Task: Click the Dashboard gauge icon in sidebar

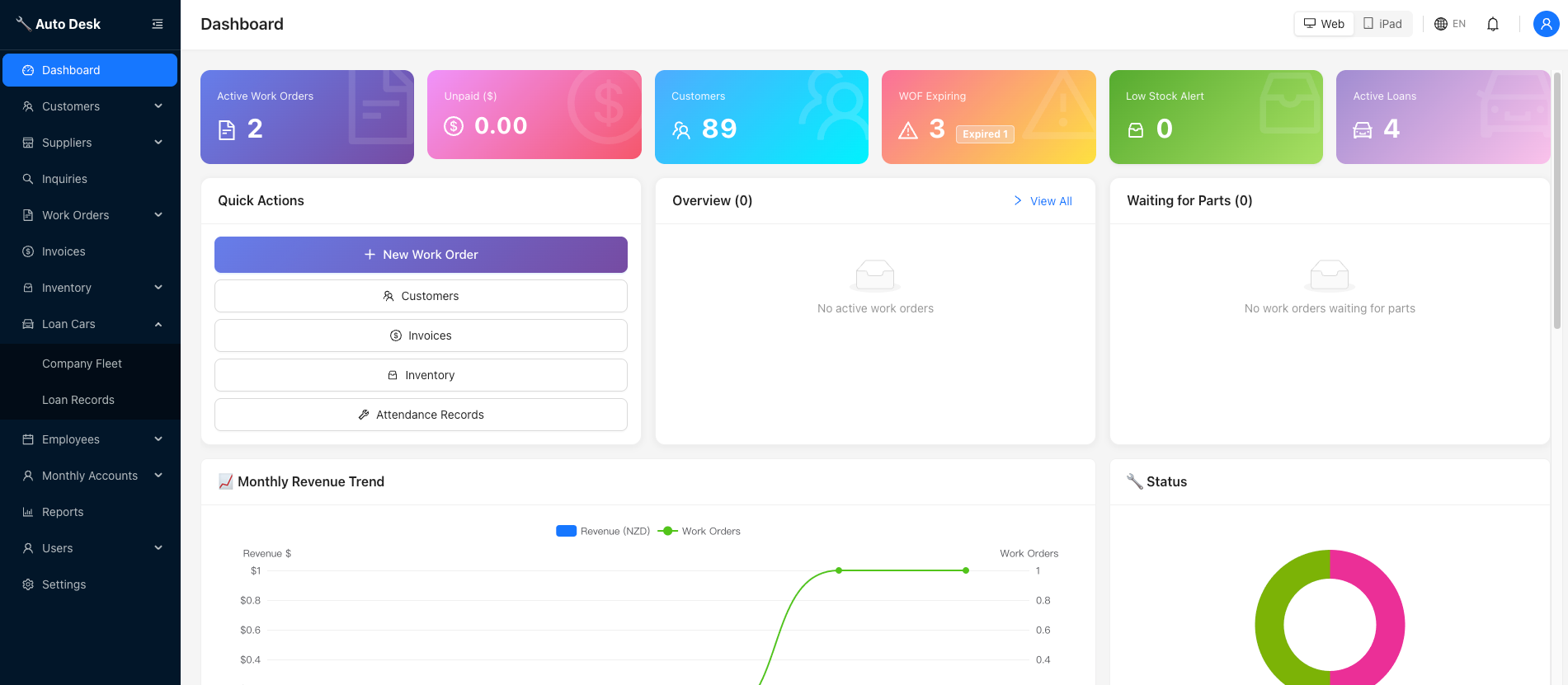Action: pos(28,70)
